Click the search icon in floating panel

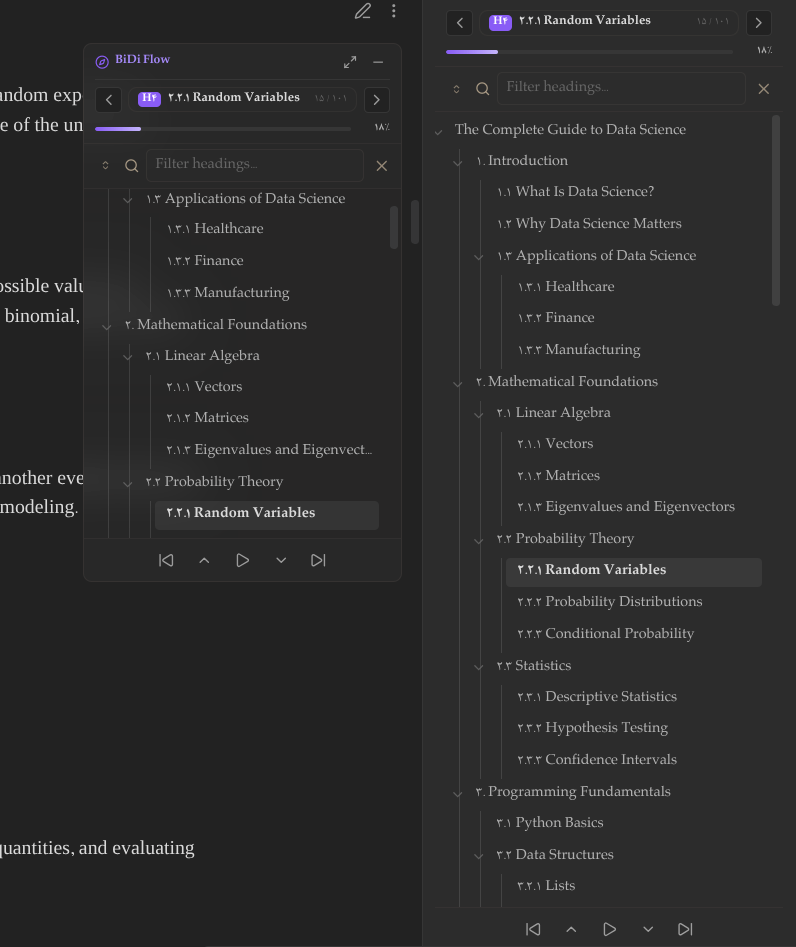(131, 165)
